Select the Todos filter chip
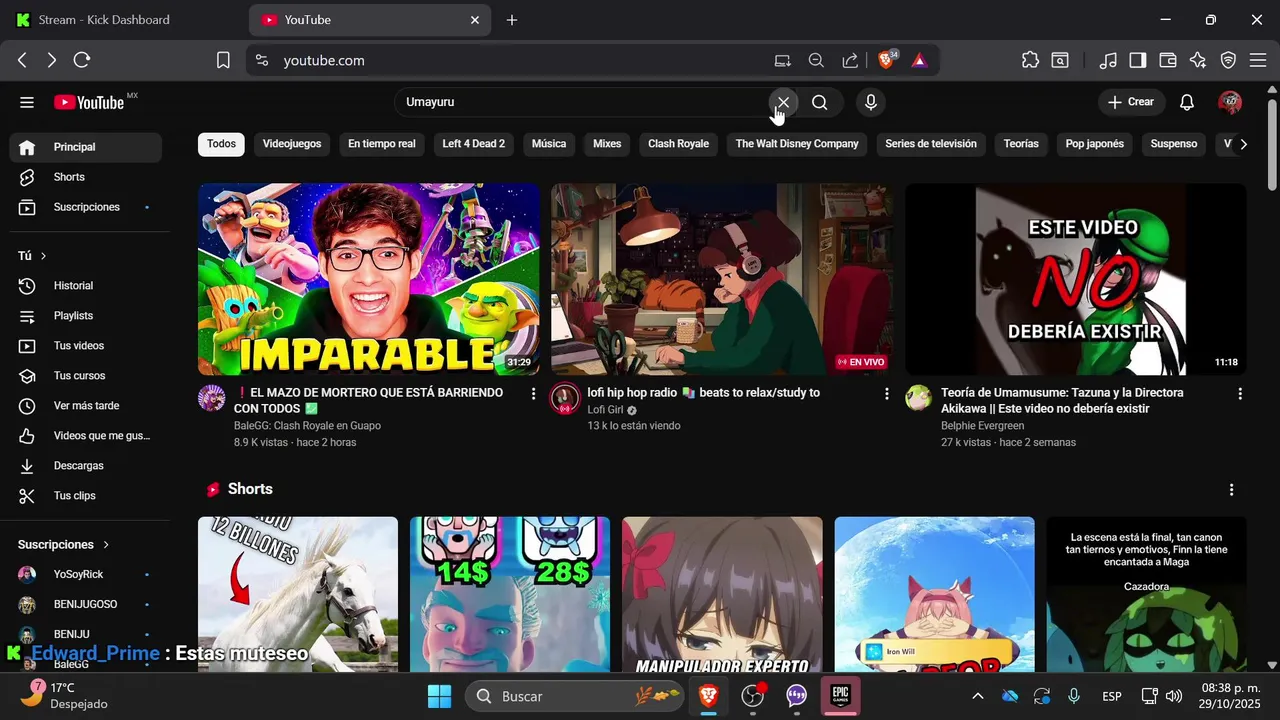 (x=221, y=144)
